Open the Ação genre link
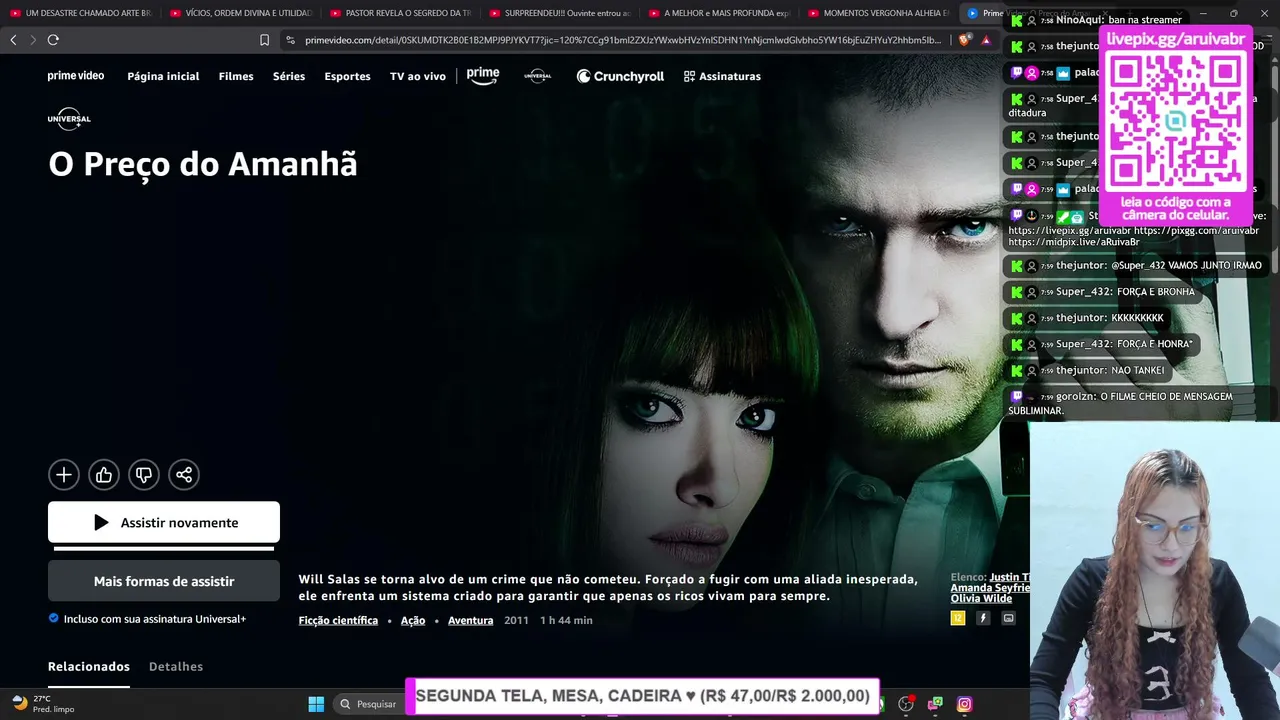The height and width of the screenshot is (720, 1280). [413, 620]
